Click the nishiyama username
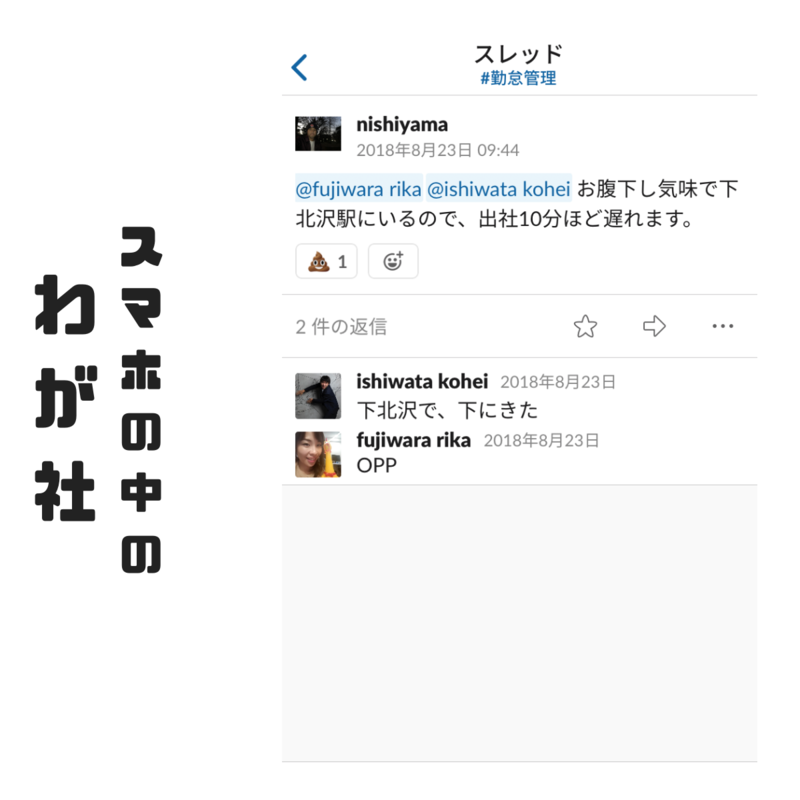 402,124
